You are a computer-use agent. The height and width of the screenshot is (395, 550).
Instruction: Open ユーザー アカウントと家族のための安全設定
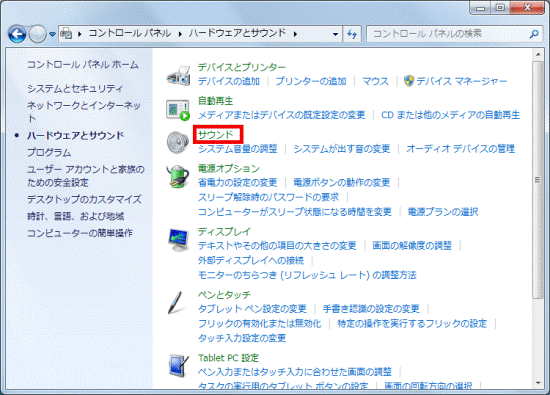pos(86,176)
